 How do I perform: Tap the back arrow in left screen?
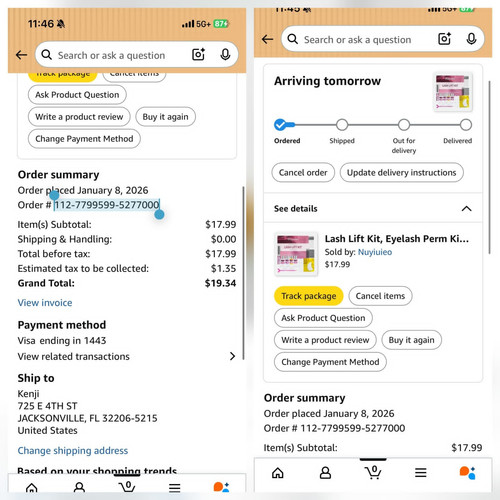[x=22, y=55]
